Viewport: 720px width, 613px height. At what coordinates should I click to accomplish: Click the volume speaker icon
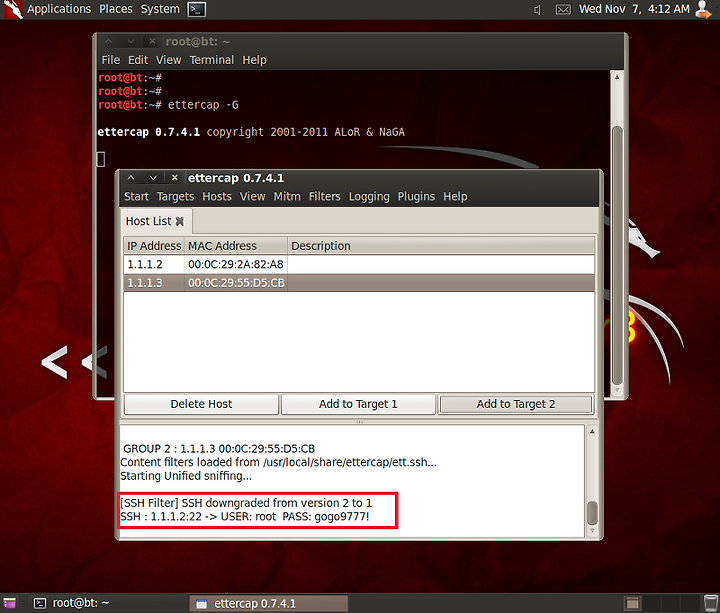click(537, 10)
